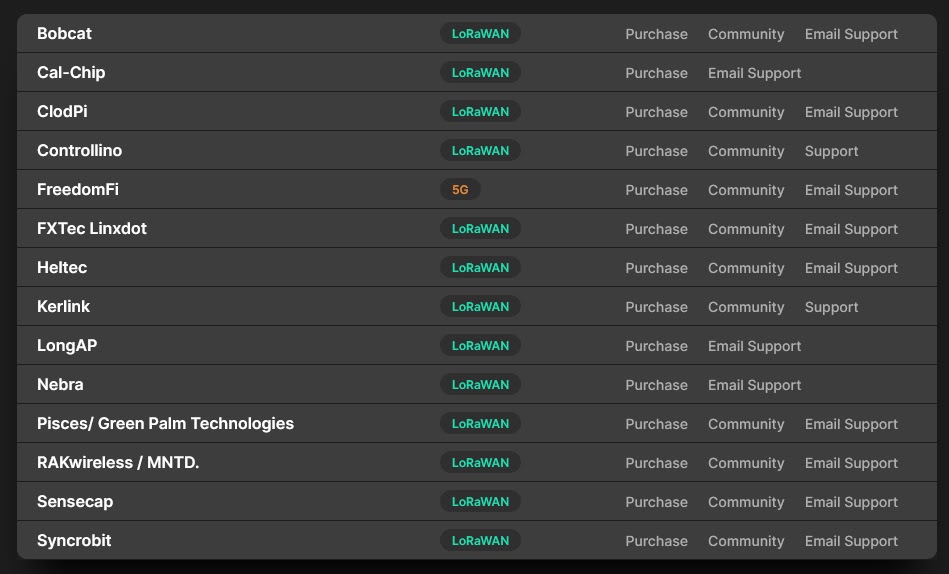The width and height of the screenshot is (949, 574).
Task: Open Purchase link for FreedomFi
Action: [656, 190]
